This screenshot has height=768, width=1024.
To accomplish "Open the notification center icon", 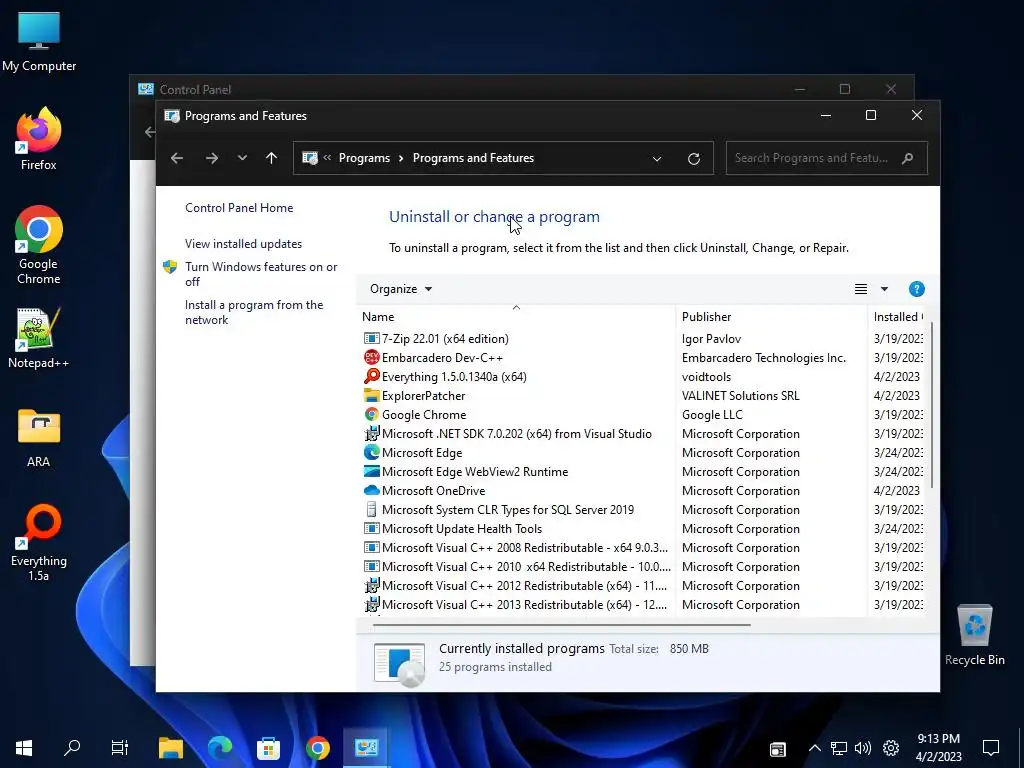I will [x=991, y=748].
